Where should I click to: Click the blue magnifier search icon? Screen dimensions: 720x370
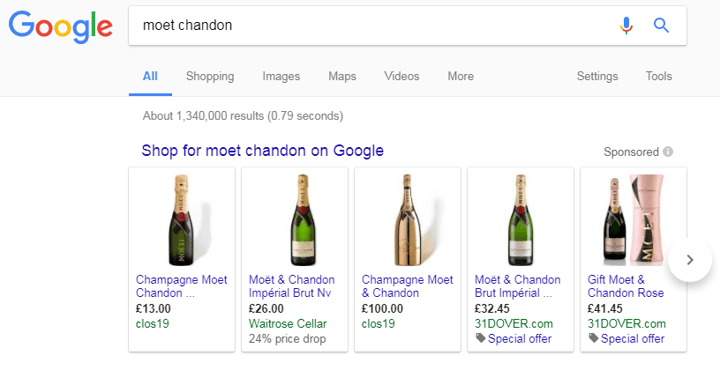(661, 25)
